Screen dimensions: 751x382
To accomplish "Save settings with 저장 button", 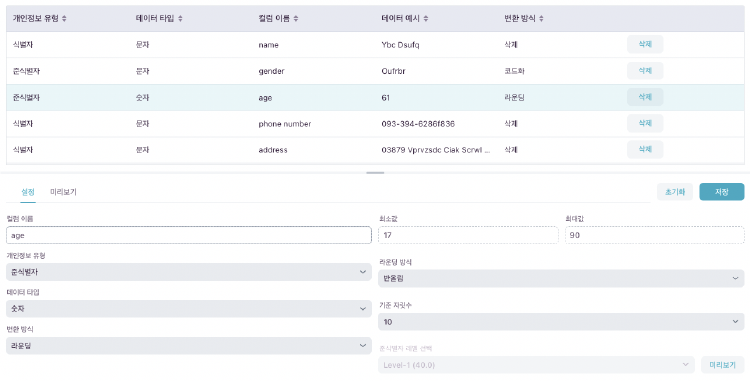I will pyautogui.click(x=722, y=192).
